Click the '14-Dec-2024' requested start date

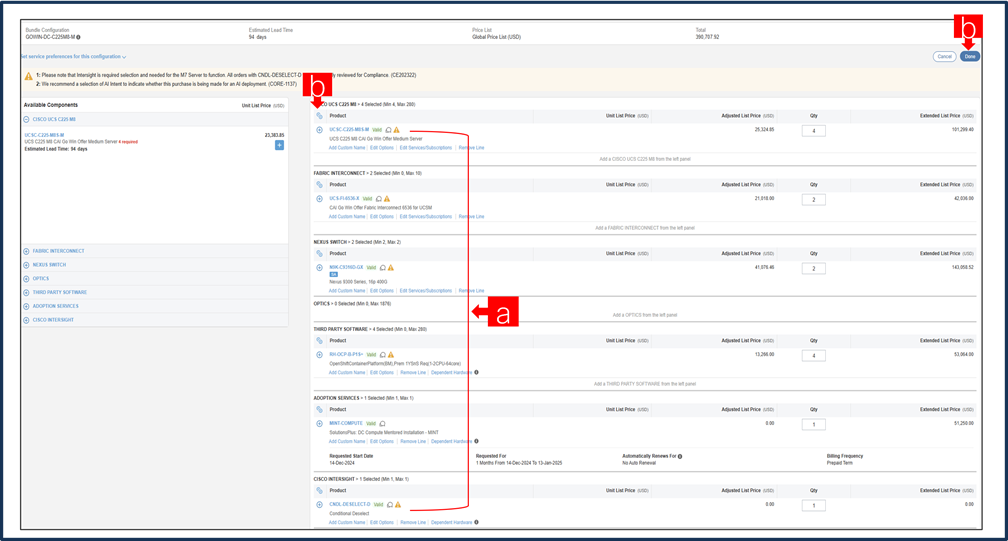342,463
